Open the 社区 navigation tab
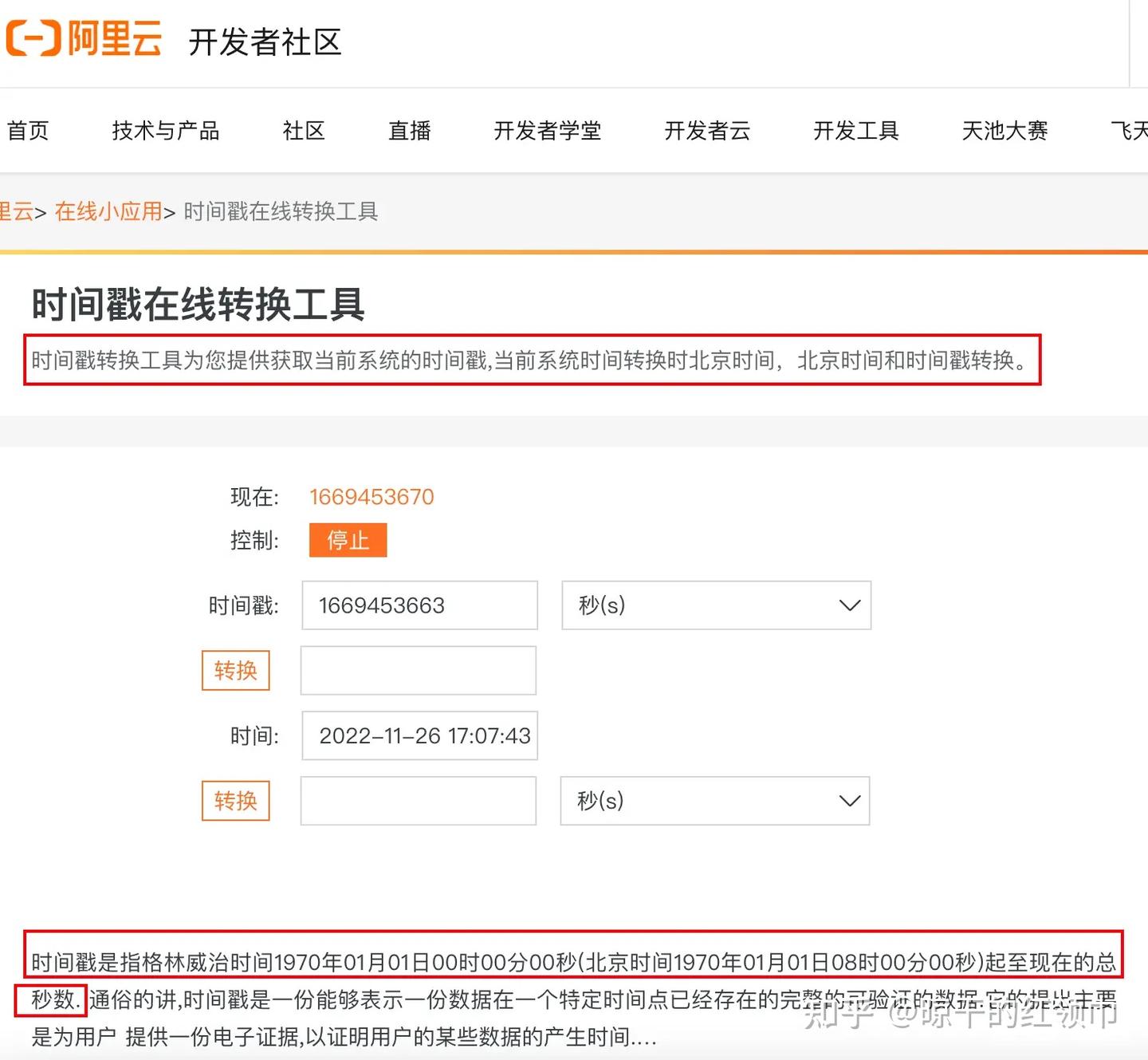 click(303, 131)
